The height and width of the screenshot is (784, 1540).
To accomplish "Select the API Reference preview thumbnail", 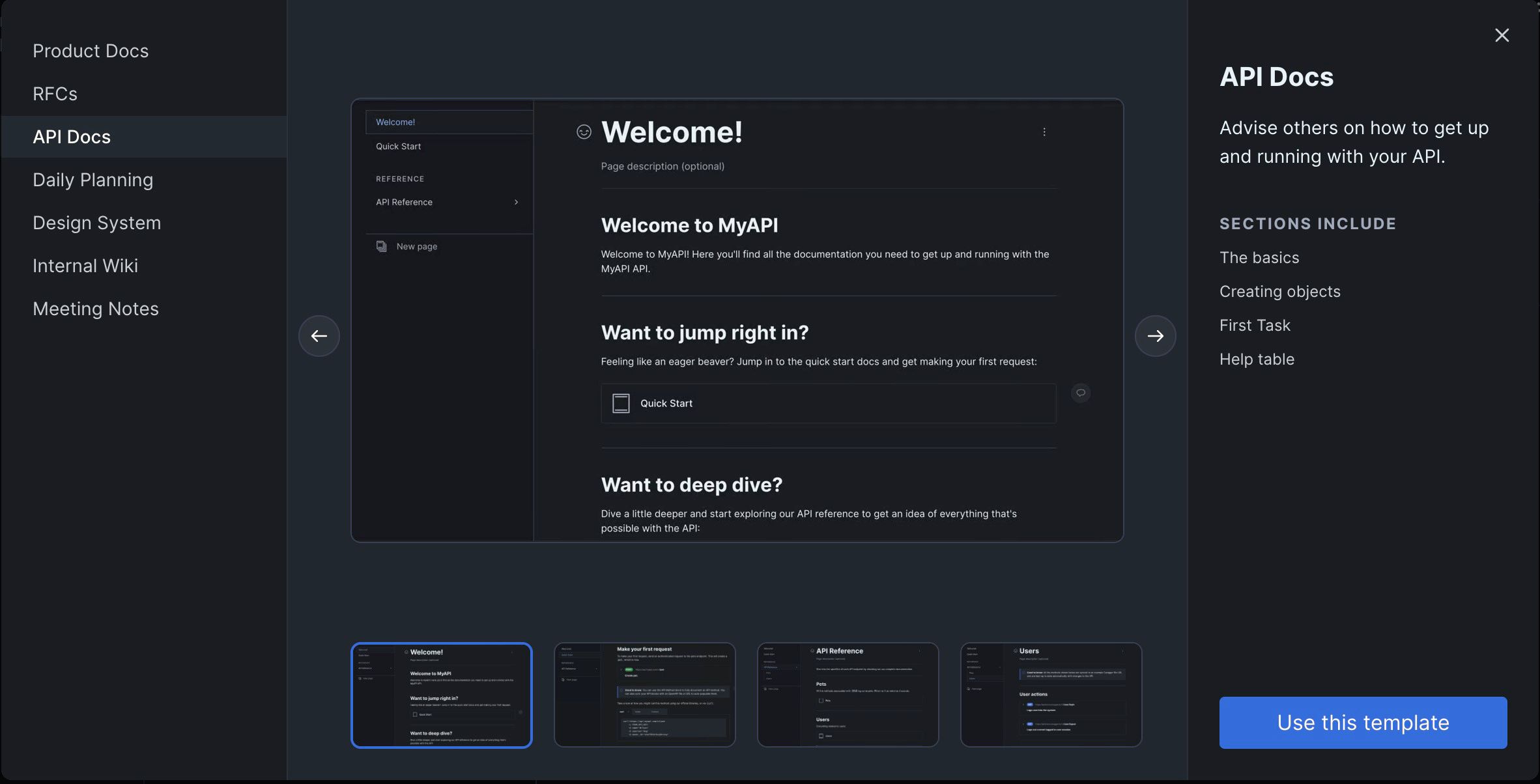I will [x=848, y=695].
